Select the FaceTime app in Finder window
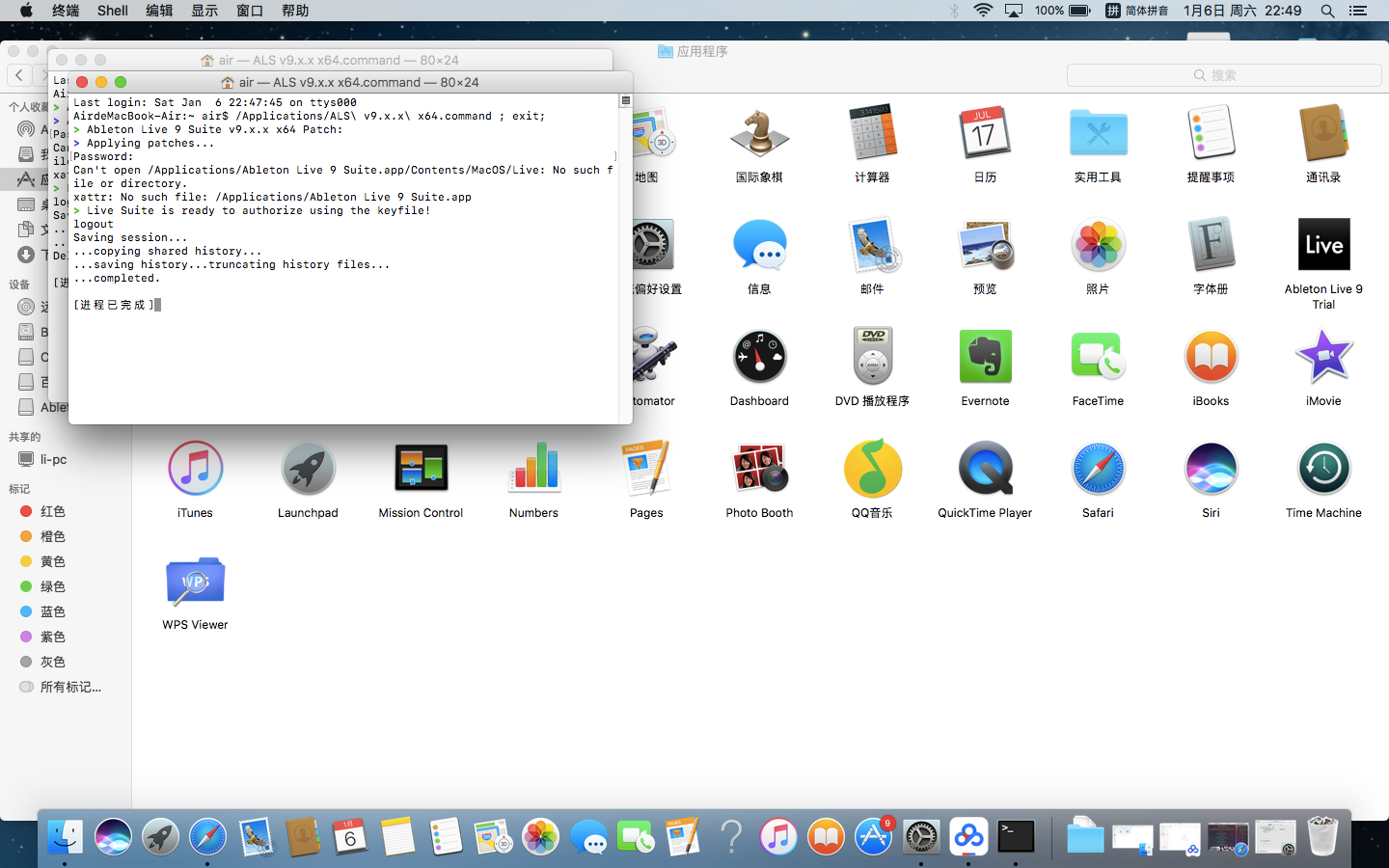Viewport: 1389px width, 868px height. [1098, 358]
